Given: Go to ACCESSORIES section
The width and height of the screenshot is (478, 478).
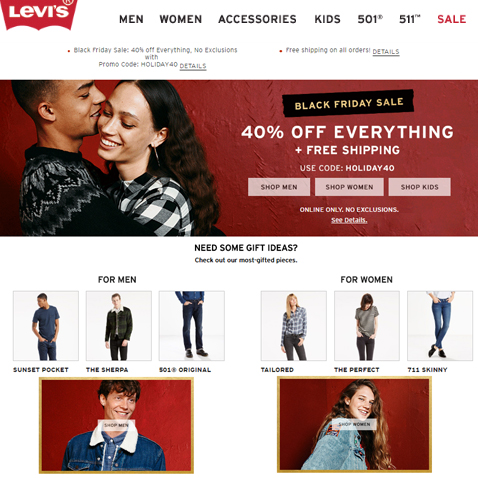Looking at the screenshot, I should point(257,19).
